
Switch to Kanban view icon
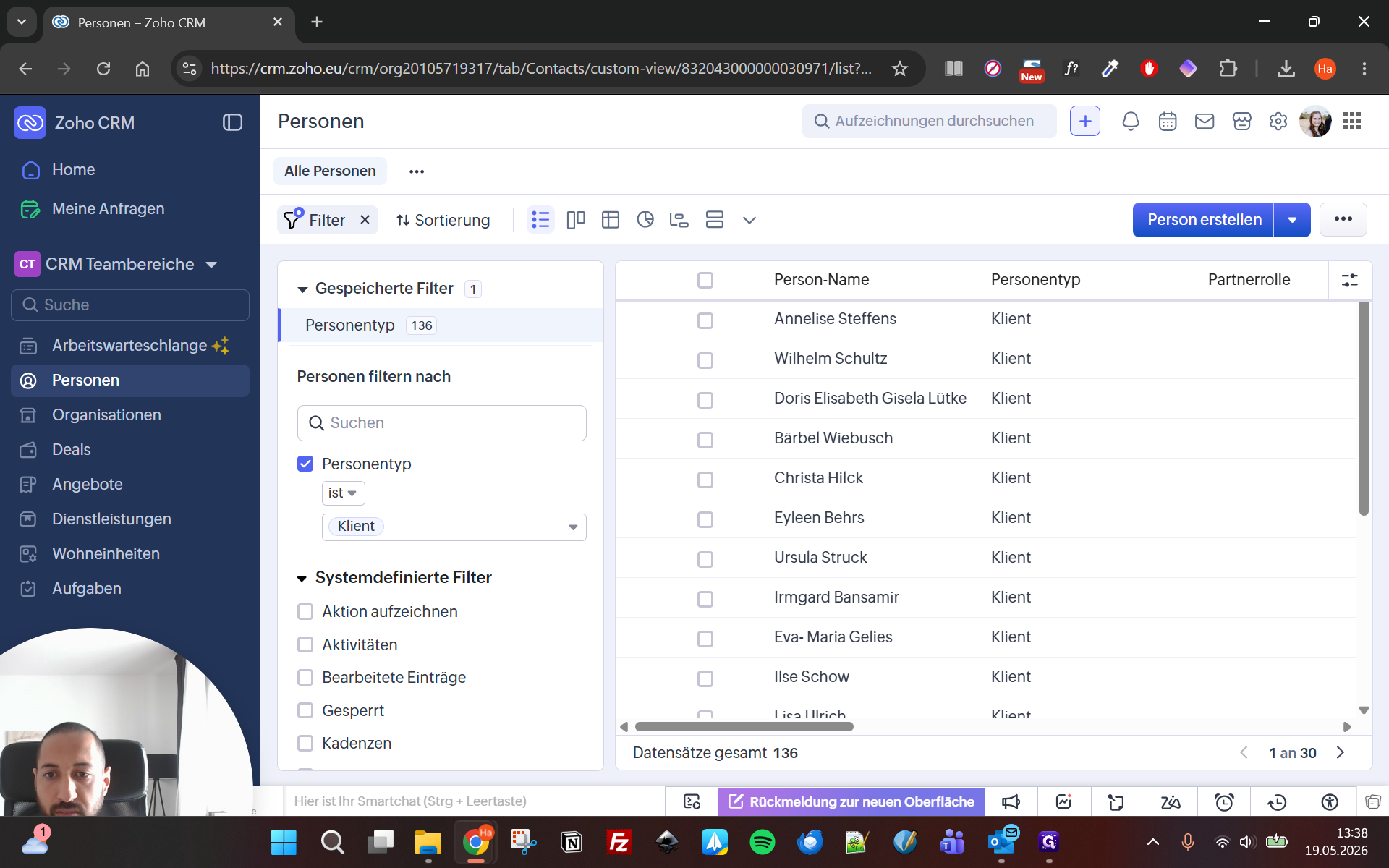(576, 220)
